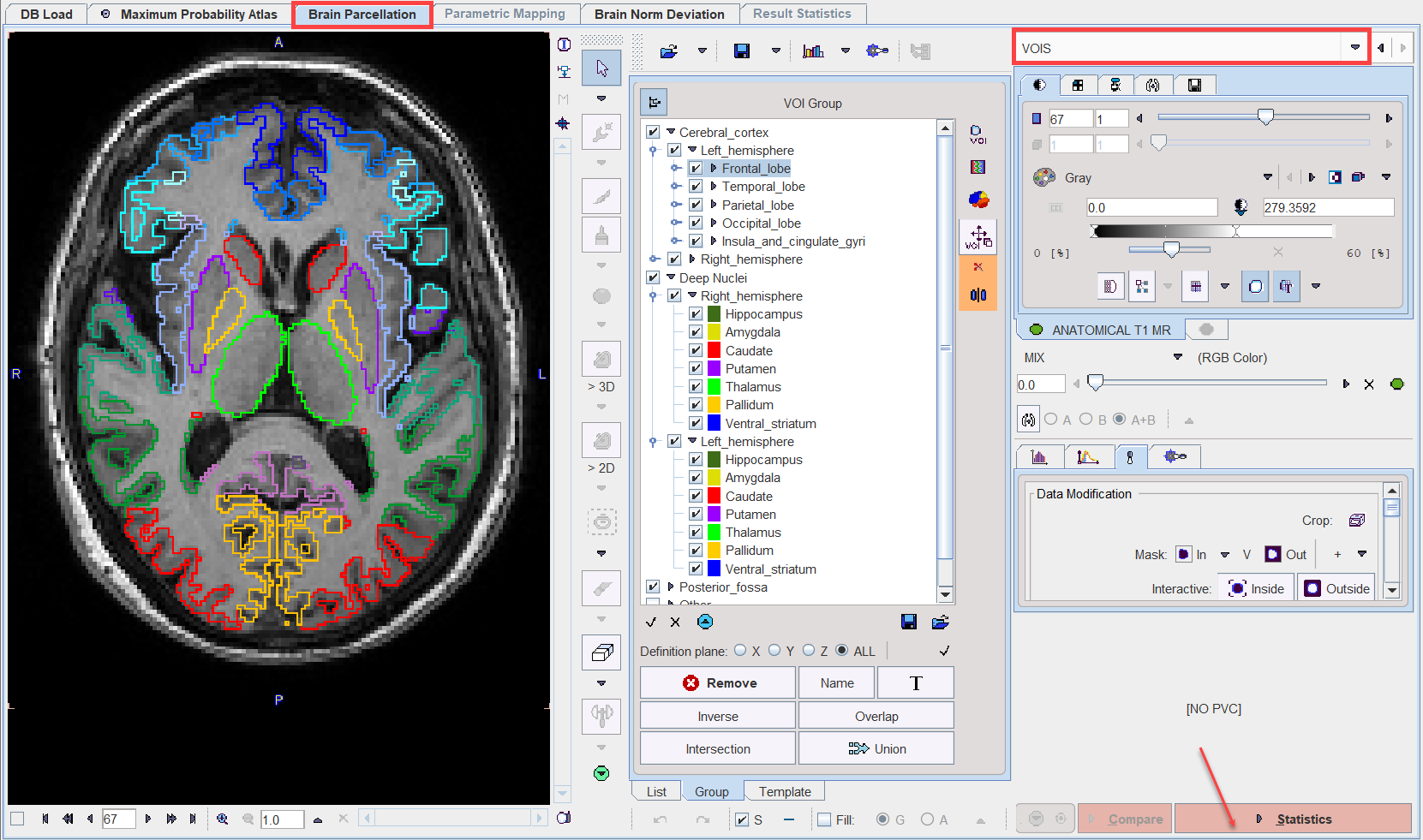Open the 2D contour tool
This screenshot has height=840, width=1423.
click(601, 440)
